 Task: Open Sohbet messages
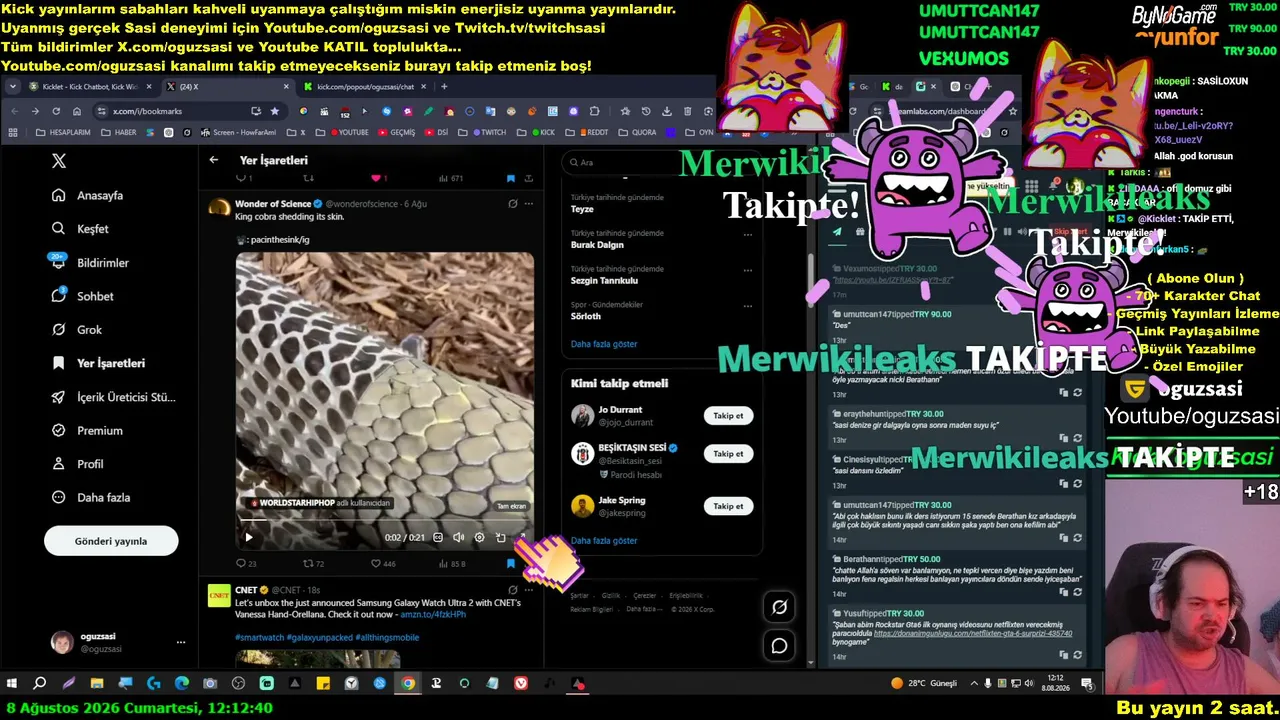pyautogui.click(x=83, y=296)
